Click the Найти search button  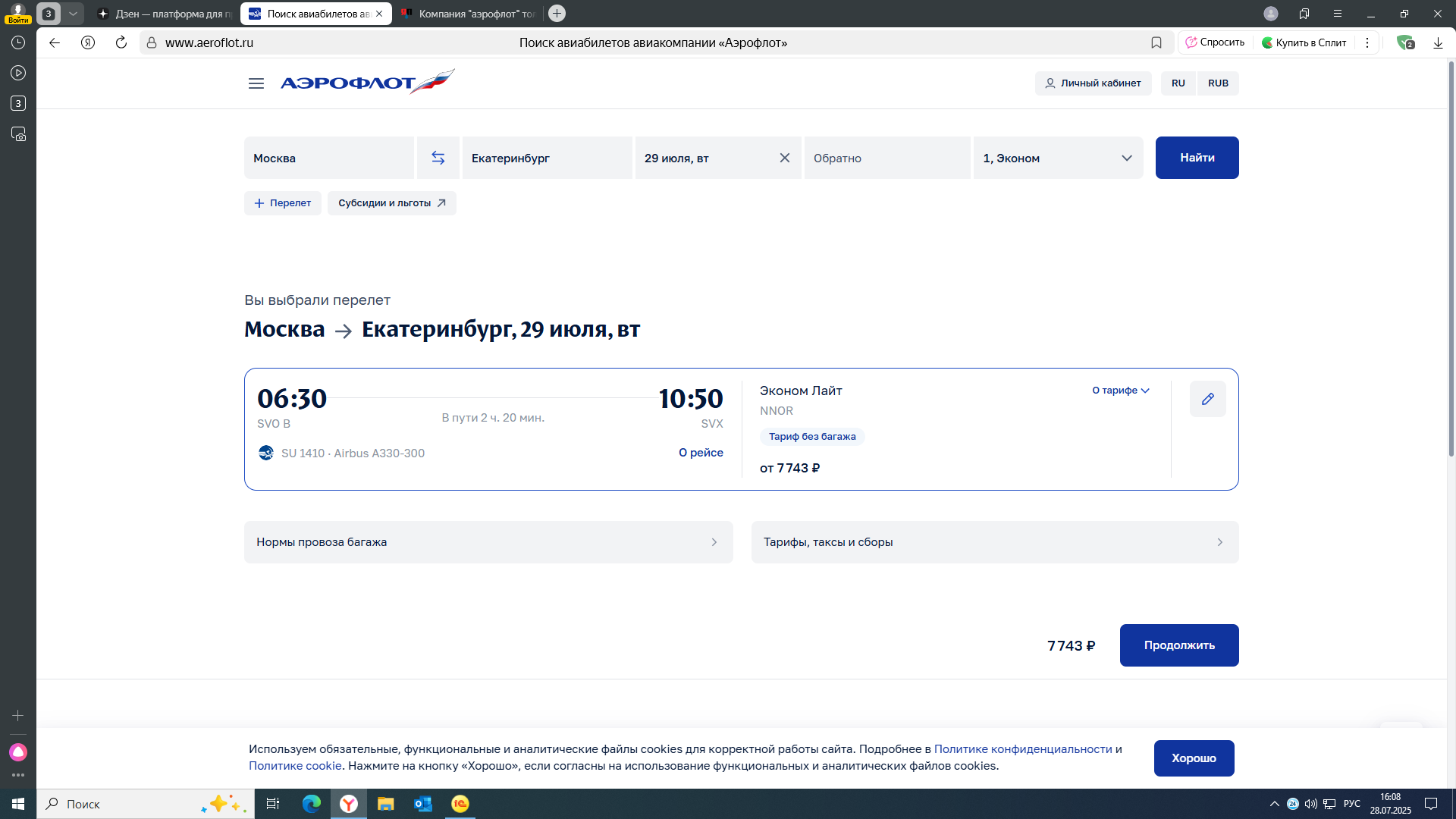(x=1197, y=158)
